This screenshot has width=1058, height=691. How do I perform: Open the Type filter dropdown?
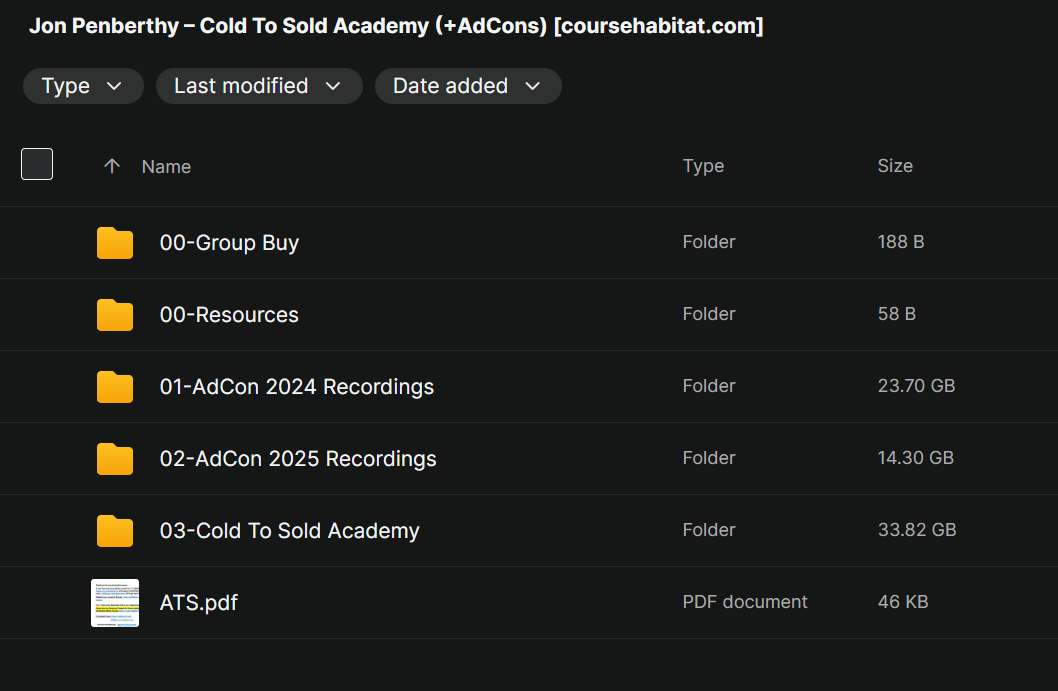pos(83,86)
